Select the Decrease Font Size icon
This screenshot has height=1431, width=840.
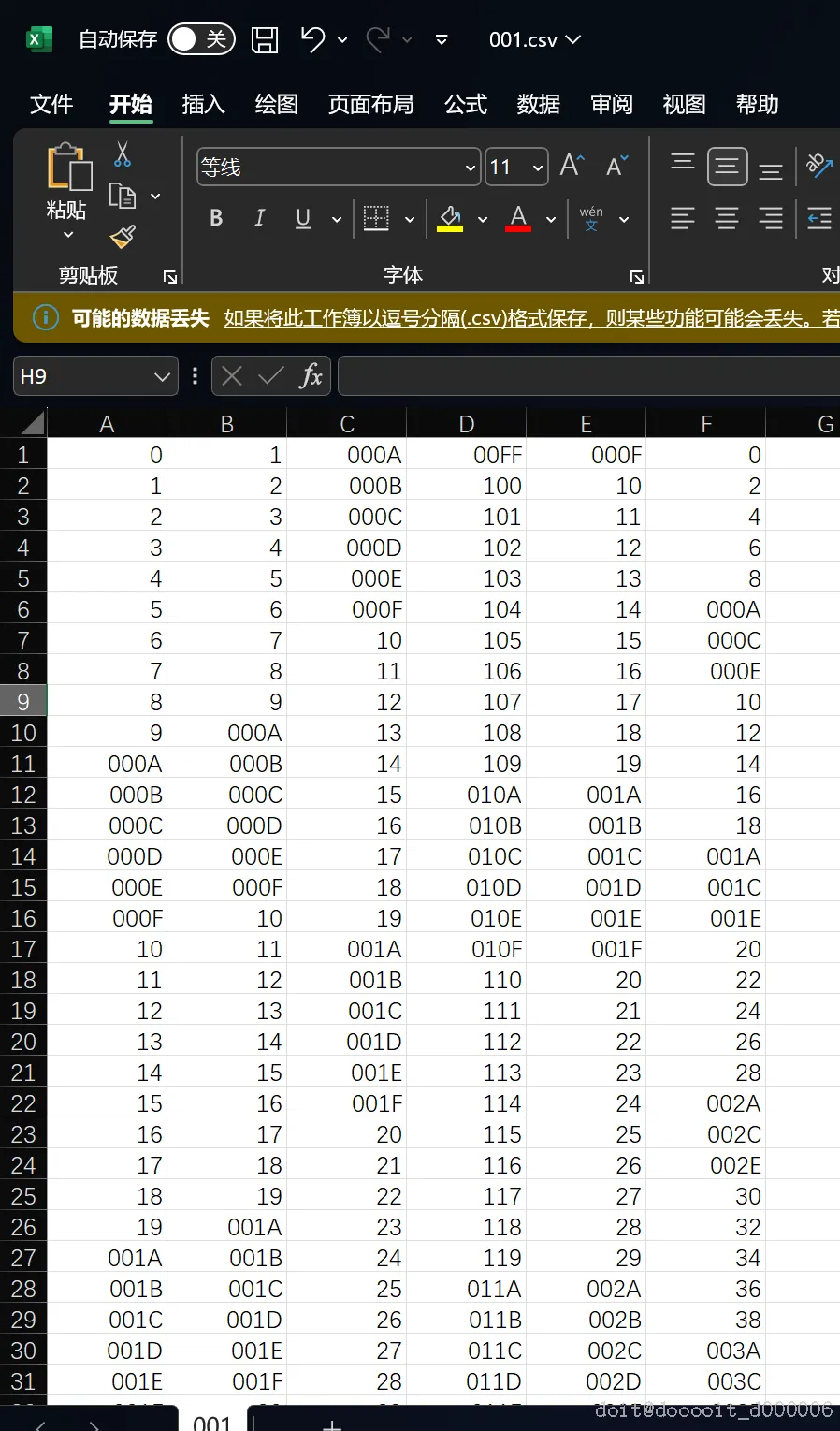click(x=615, y=165)
